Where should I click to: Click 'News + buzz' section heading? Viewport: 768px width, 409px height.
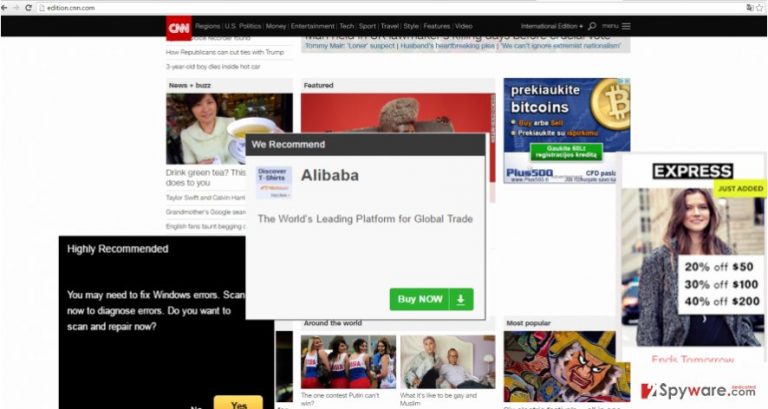tap(190, 85)
